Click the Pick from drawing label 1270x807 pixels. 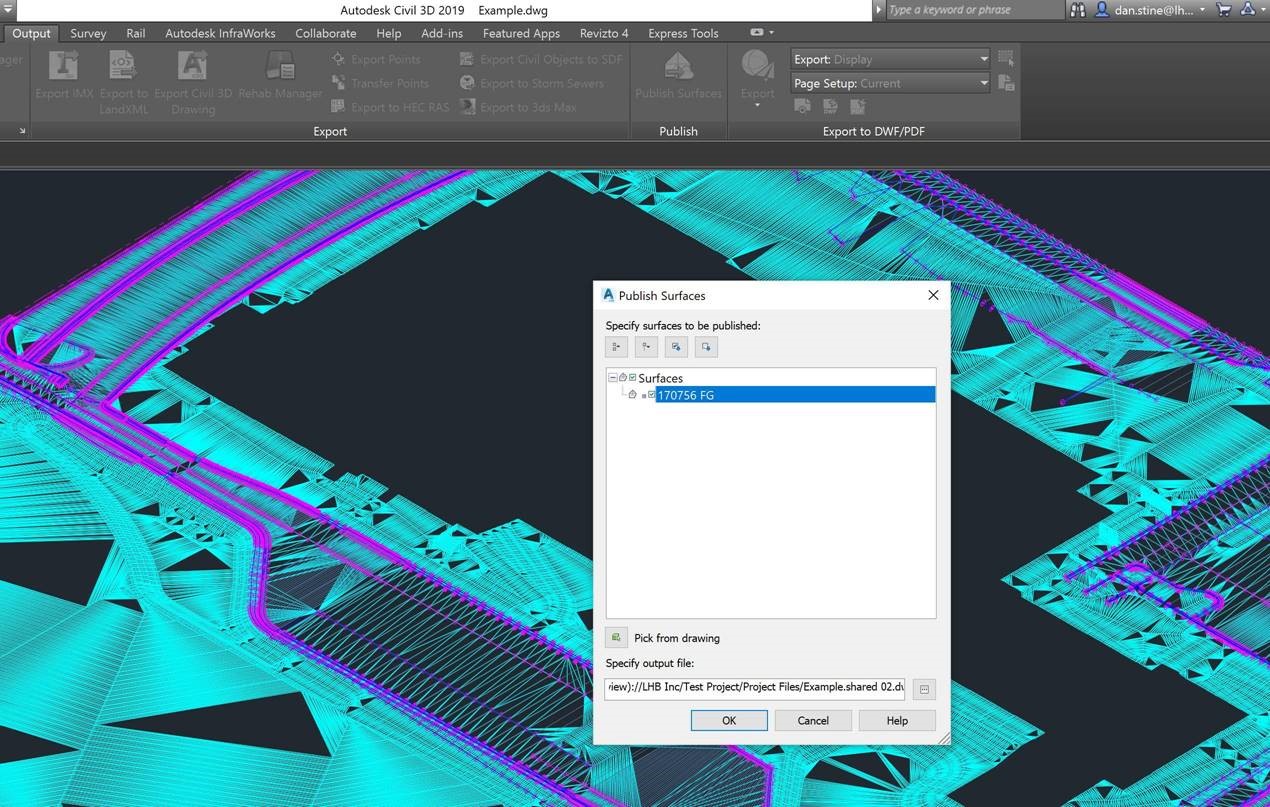point(677,638)
